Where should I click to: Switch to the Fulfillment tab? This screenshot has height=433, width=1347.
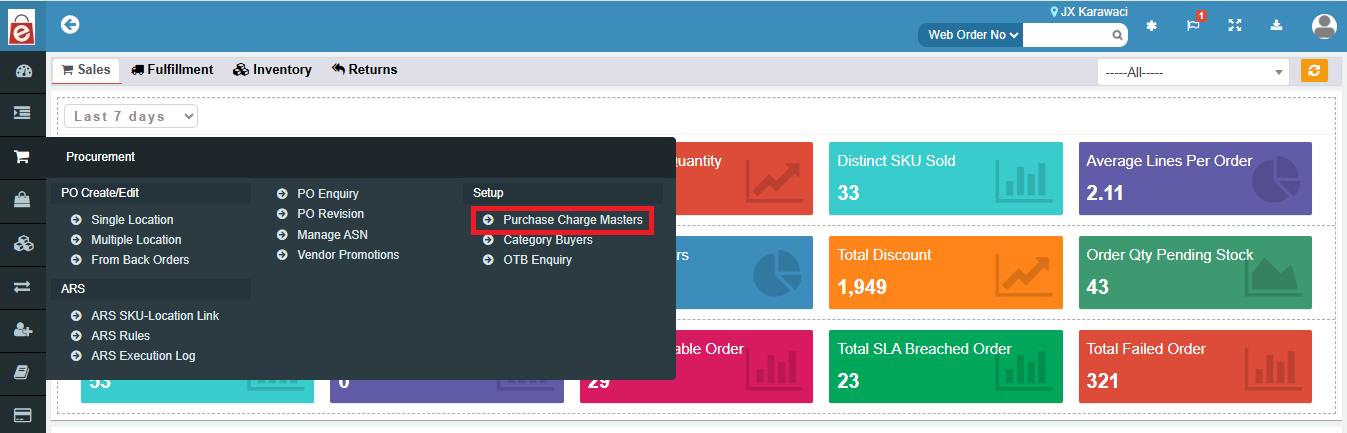172,70
